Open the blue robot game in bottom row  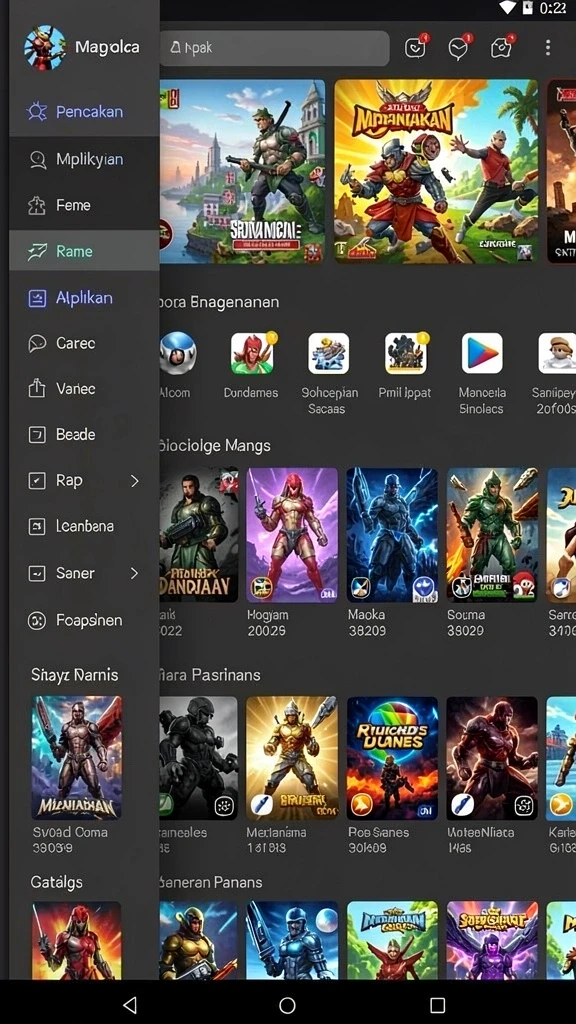point(292,940)
